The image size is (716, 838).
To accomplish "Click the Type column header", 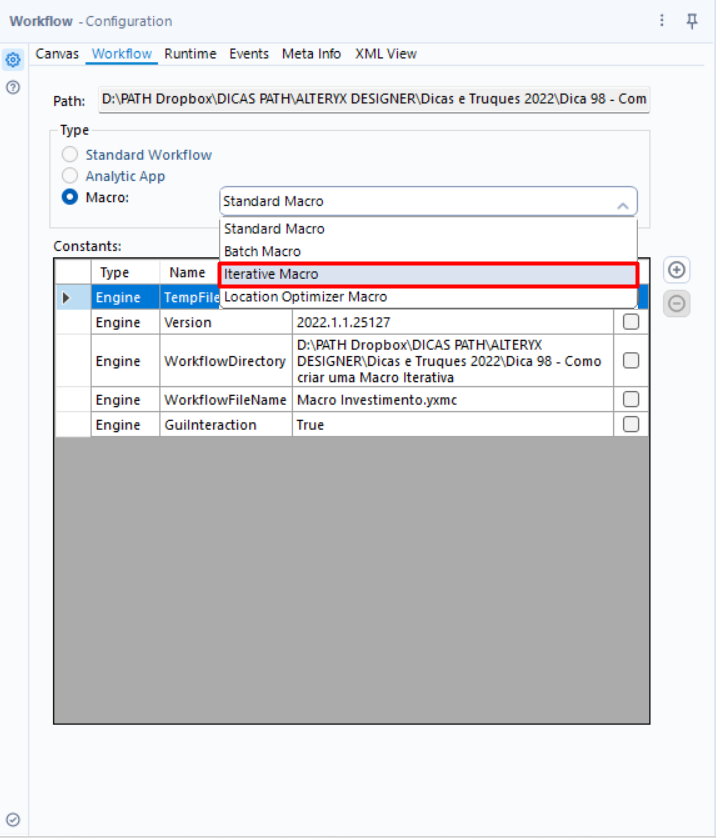I will point(126,273).
